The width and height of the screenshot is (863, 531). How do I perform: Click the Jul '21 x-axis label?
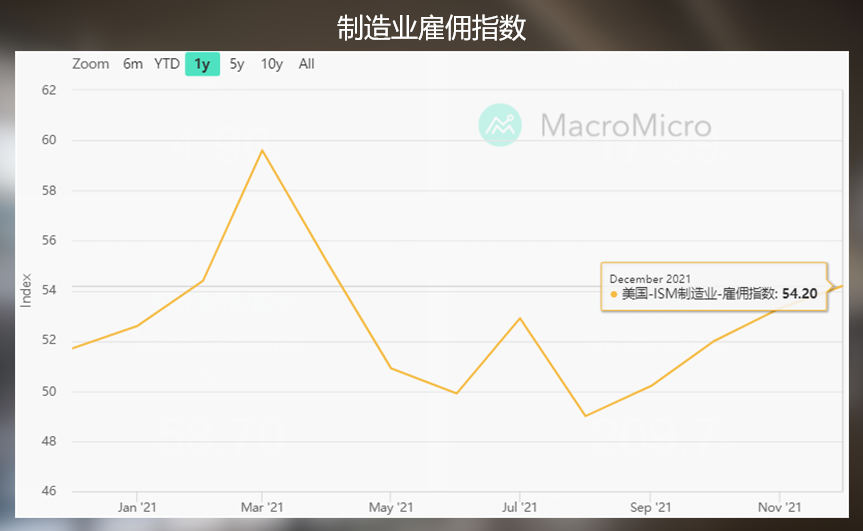coord(519,507)
